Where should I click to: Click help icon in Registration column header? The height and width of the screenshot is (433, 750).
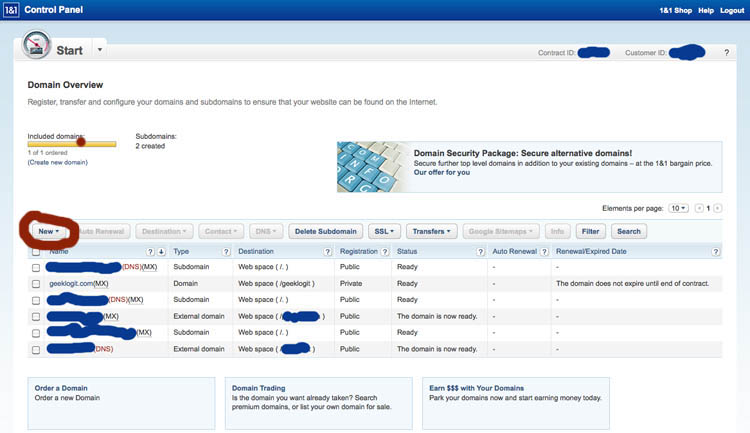point(388,252)
